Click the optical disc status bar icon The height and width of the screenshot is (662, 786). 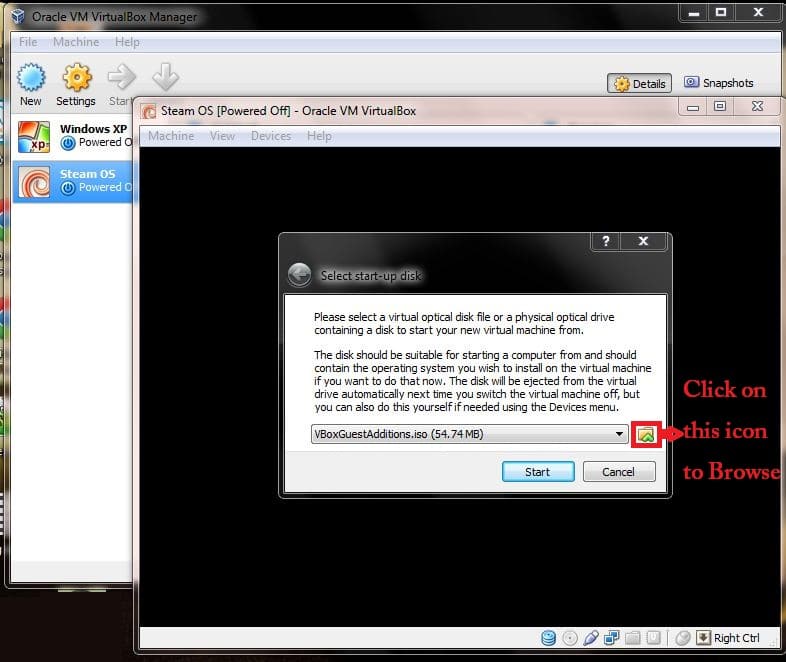tap(569, 638)
